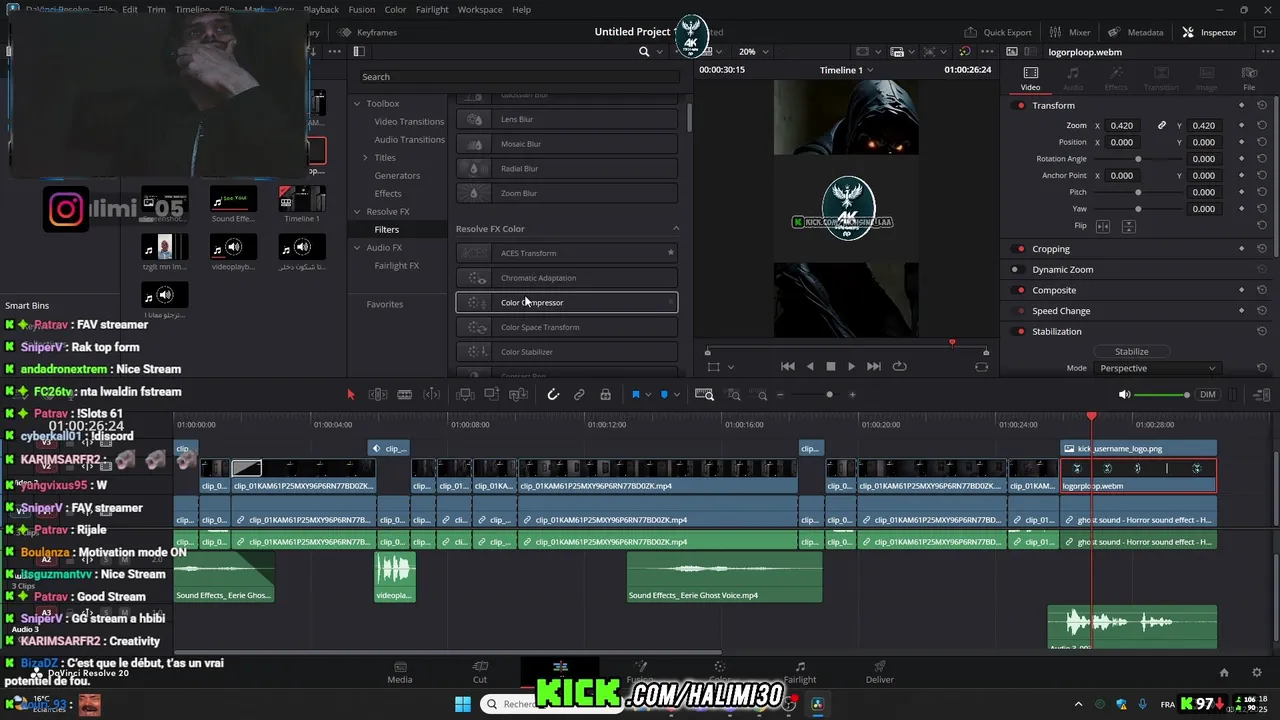Click the Flip vertical icon
The image size is (1280, 720).
[x=1128, y=226]
